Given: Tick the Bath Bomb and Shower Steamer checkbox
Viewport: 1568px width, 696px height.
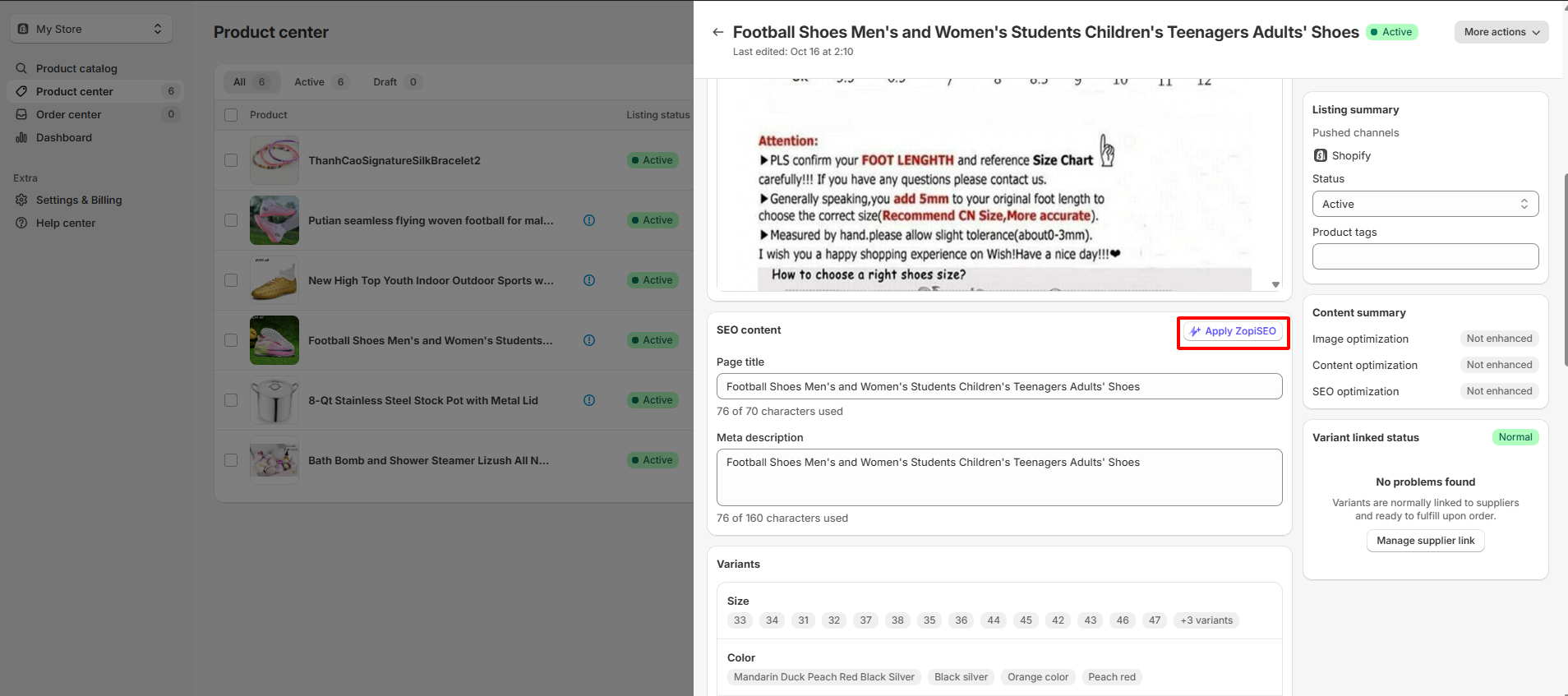Looking at the screenshot, I should [x=231, y=460].
